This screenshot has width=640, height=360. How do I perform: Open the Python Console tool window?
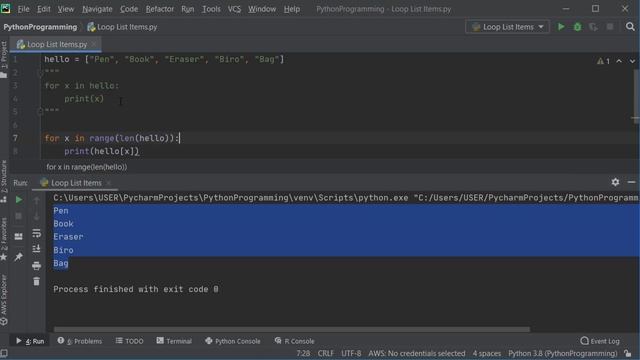click(233, 341)
